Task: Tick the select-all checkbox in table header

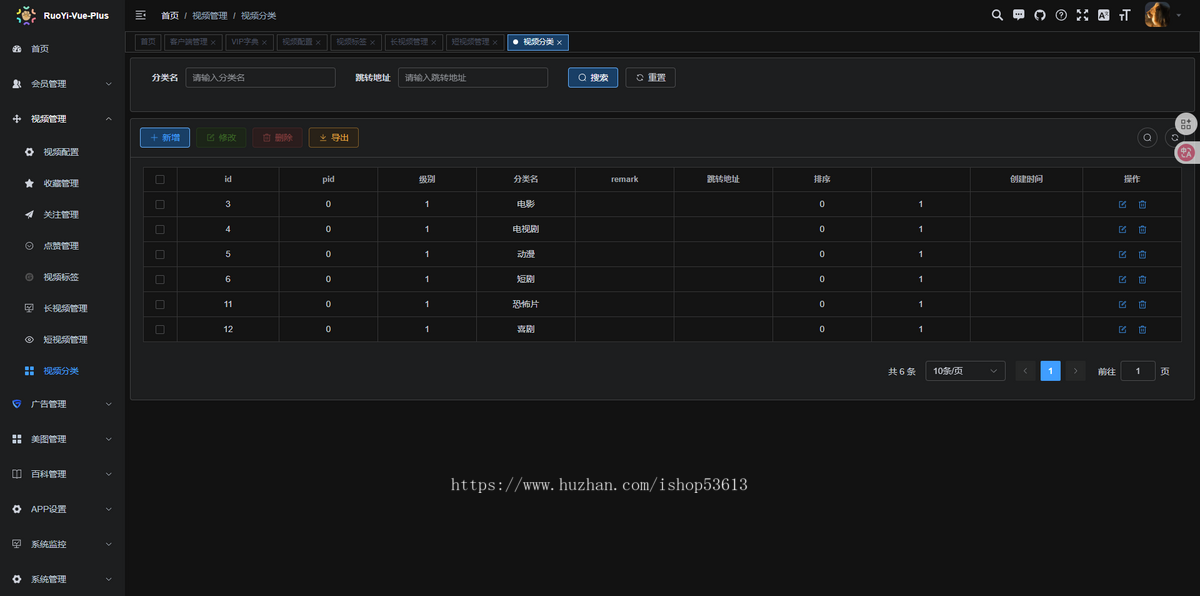Action: 160,179
